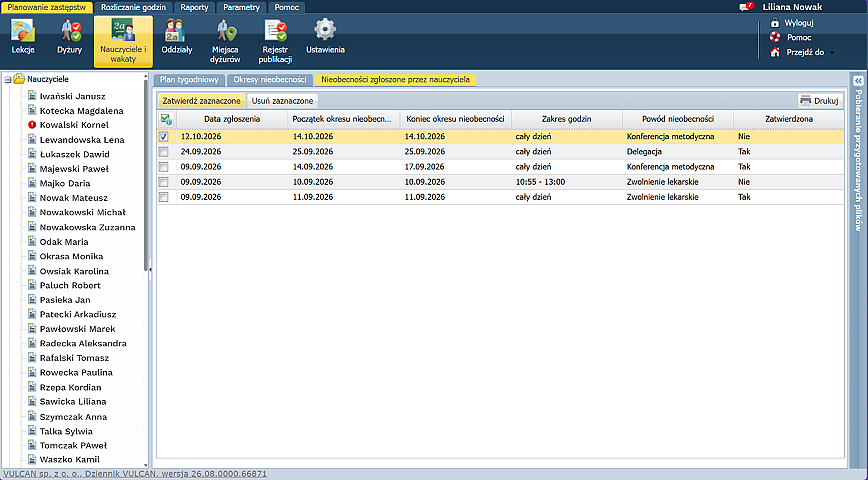Click the Wyloguj padlock icon
This screenshot has height=480, width=868.
pos(774,23)
